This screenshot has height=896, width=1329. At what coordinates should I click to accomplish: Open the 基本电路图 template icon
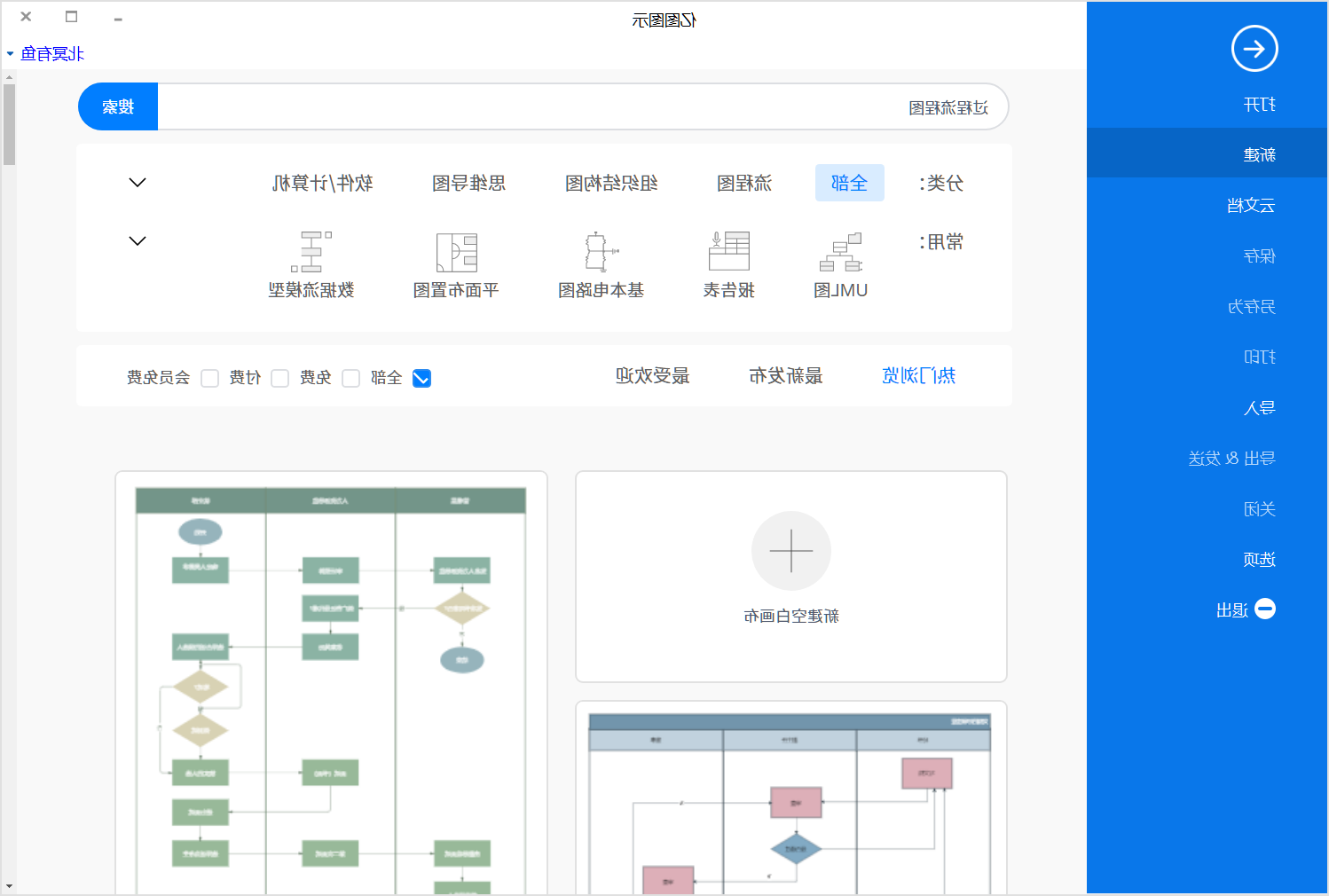(601, 251)
